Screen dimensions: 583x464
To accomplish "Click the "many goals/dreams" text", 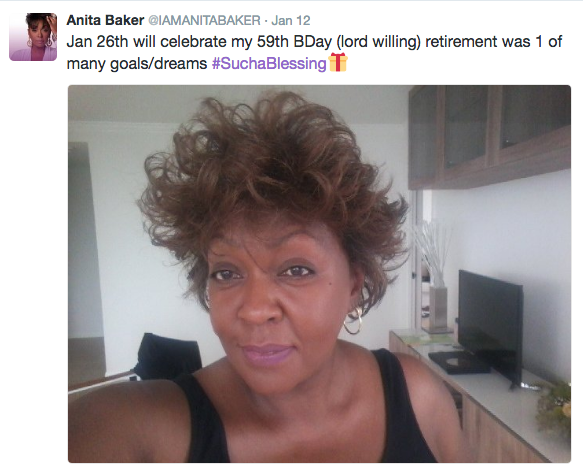I will (137, 64).
